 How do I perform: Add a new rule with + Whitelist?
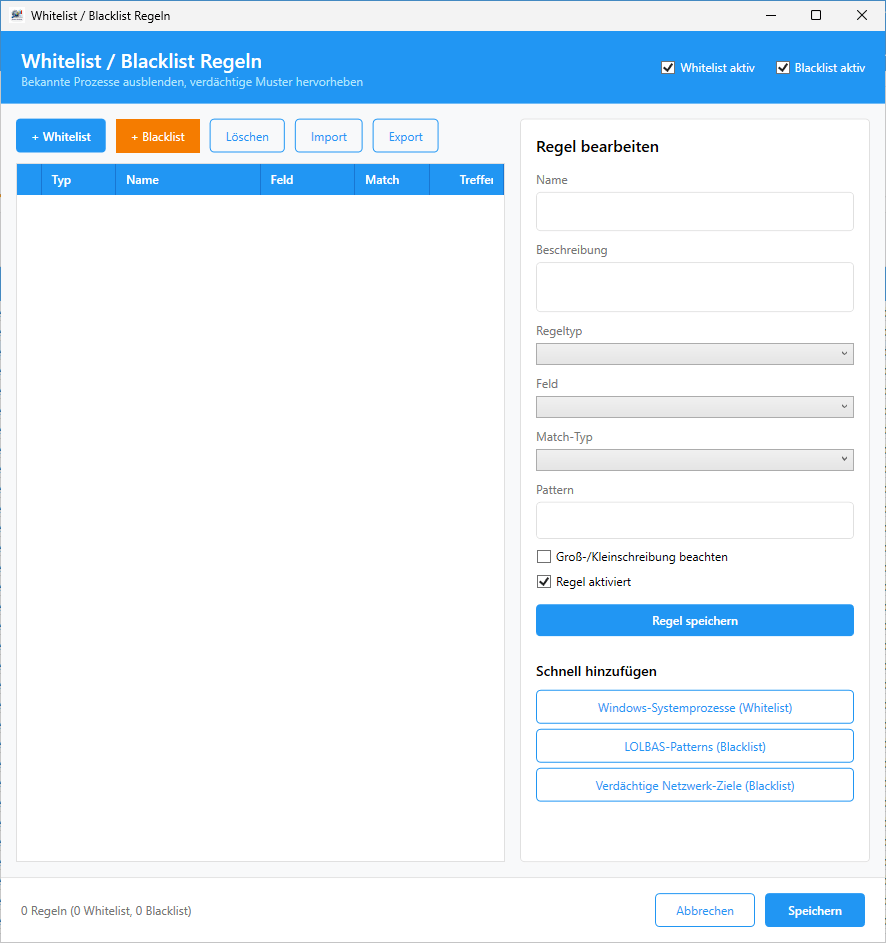(x=60, y=135)
